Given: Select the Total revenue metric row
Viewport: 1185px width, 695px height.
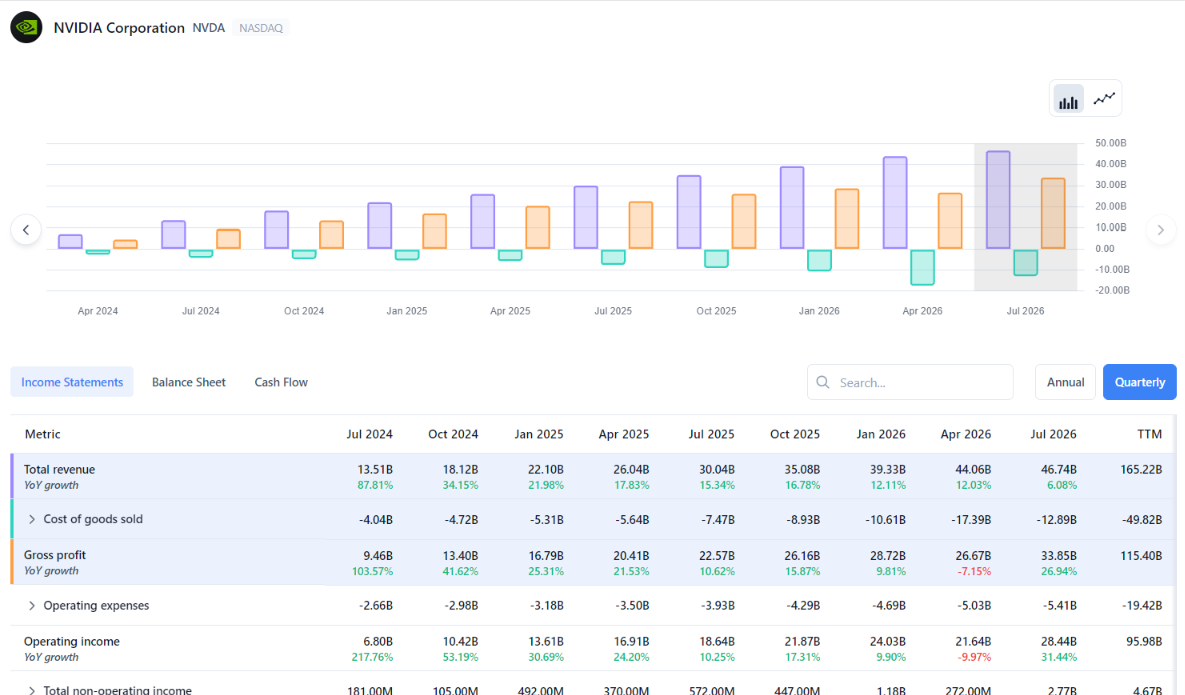Looking at the screenshot, I should 593,476.
